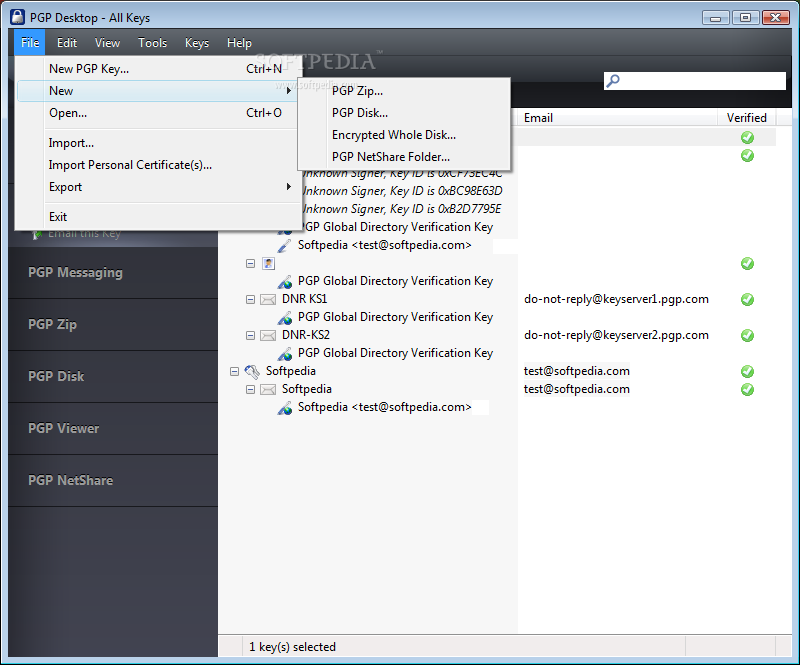Click pencil signature icon before Softpedia <test@softpedia.com>

(284, 245)
